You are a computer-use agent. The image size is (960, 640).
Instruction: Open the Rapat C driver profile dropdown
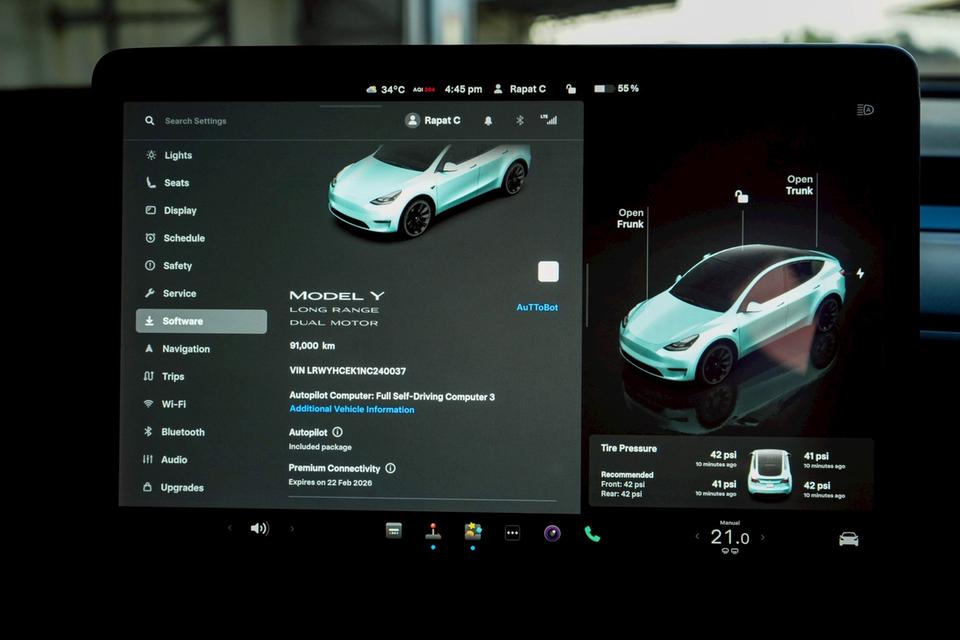(433, 120)
